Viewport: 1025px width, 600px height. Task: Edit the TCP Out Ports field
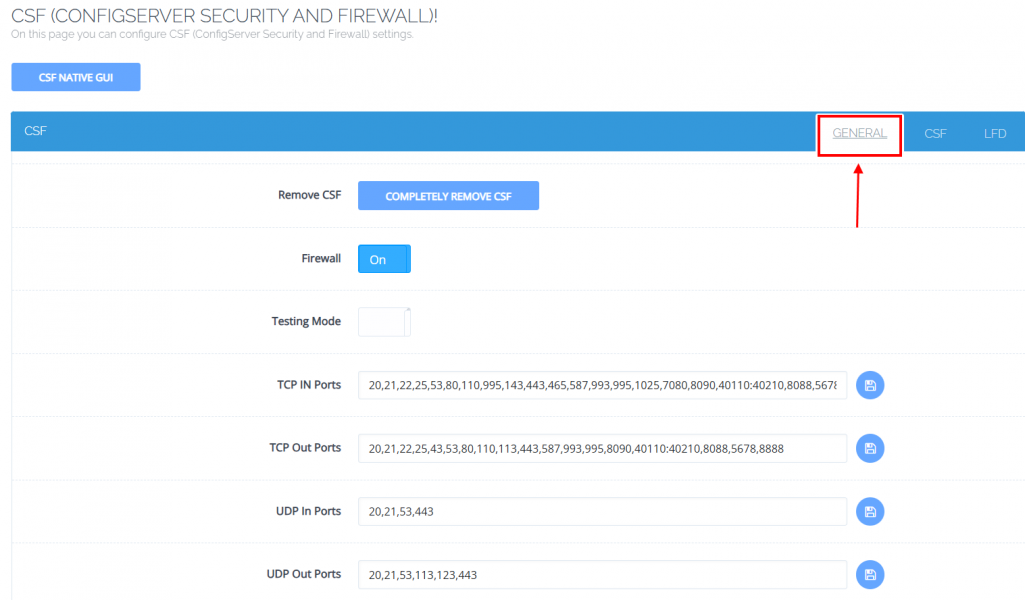[x=602, y=448]
